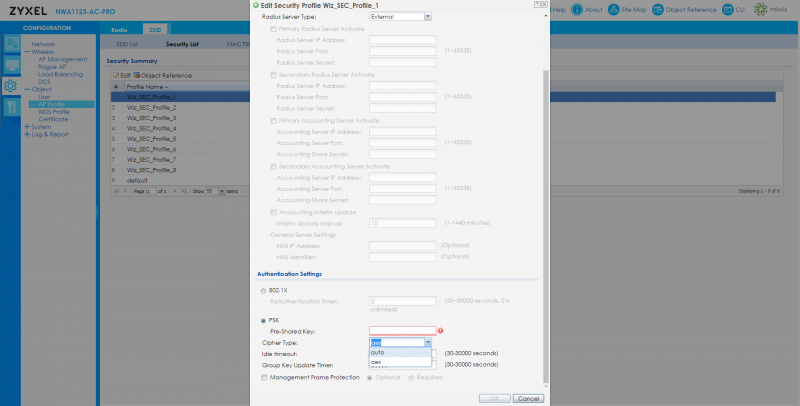Screen dimensions: 800x406
Task: Collapse the Object tree node
Action: (27, 89)
